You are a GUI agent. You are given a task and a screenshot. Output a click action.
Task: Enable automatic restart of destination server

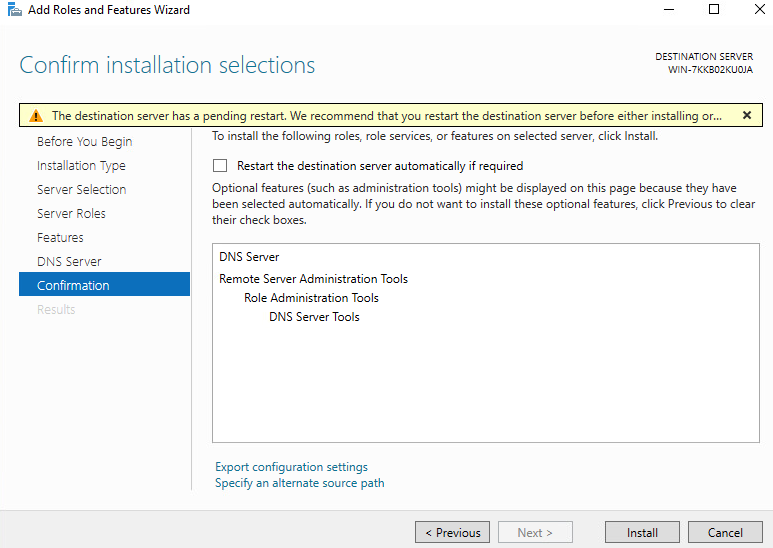(220, 166)
